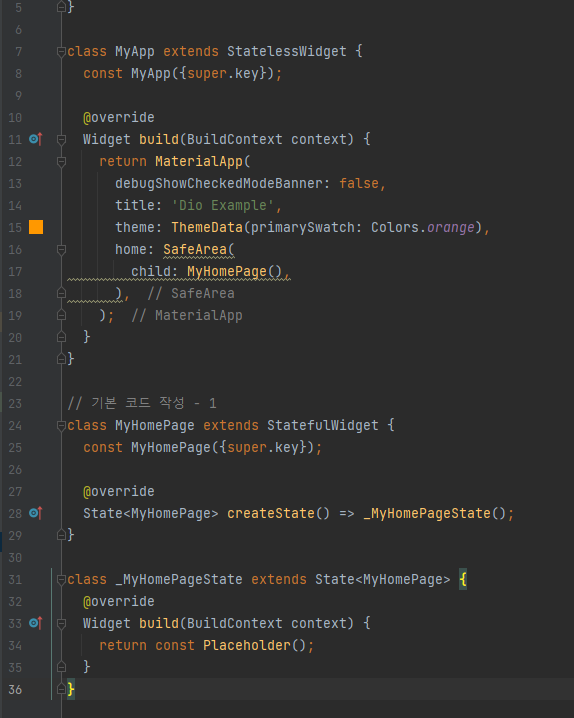Click the Placeholder() widget call
Viewport: 574px width, 718px height.
(x=255, y=645)
